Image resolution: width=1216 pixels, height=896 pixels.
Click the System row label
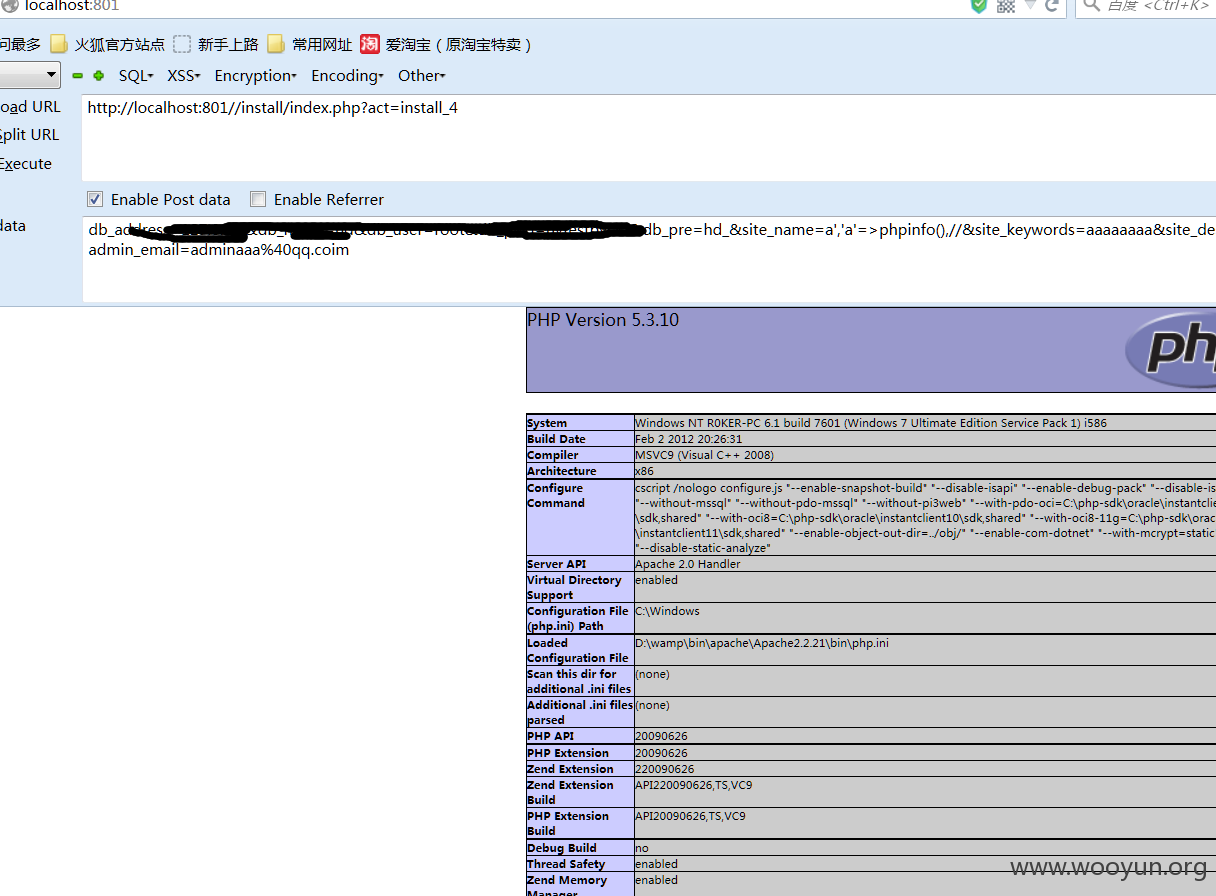[x=547, y=424]
